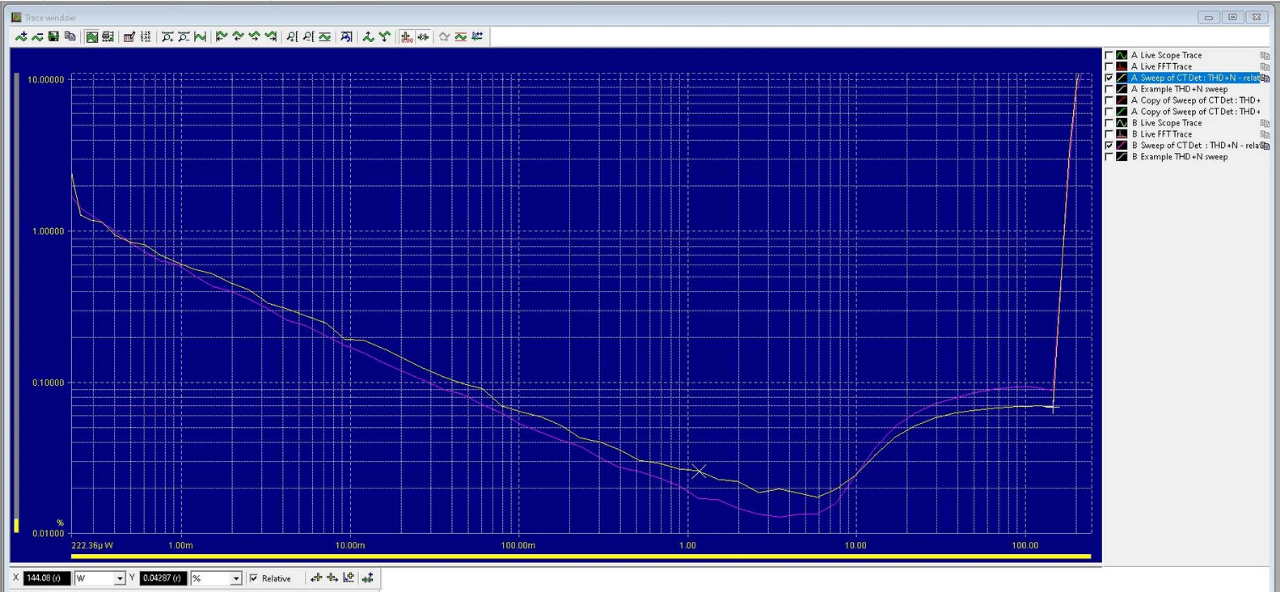Screen dimensions: 1280x592
Task: Click the yellow color swatch of A Sweep trace
Action: 1122,78
